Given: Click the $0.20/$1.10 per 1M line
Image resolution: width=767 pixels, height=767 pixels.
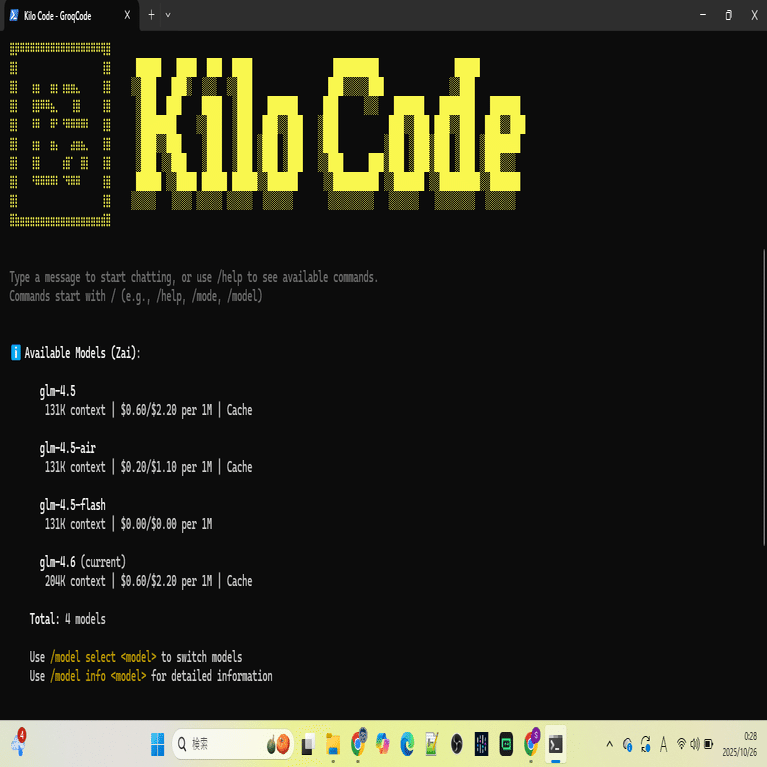Looking at the screenshot, I should [166, 467].
